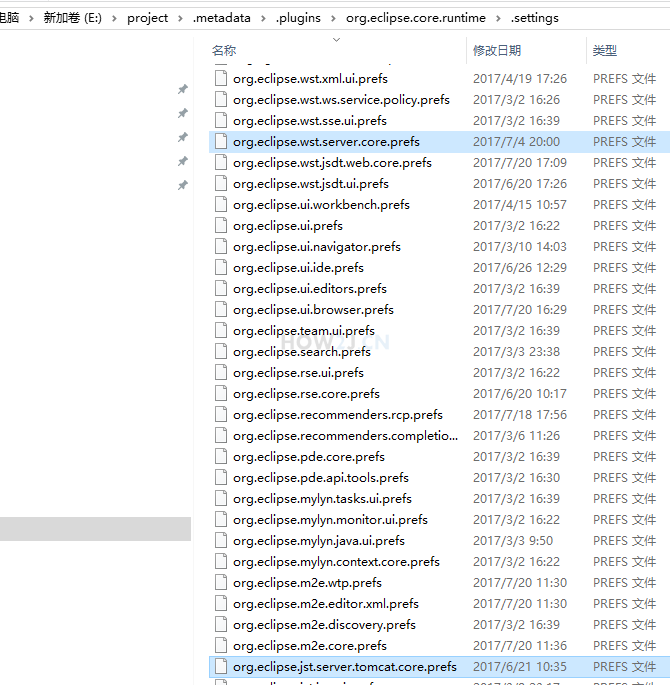Click file icon of org.eclipse.ui.ide.prefs

point(221,267)
